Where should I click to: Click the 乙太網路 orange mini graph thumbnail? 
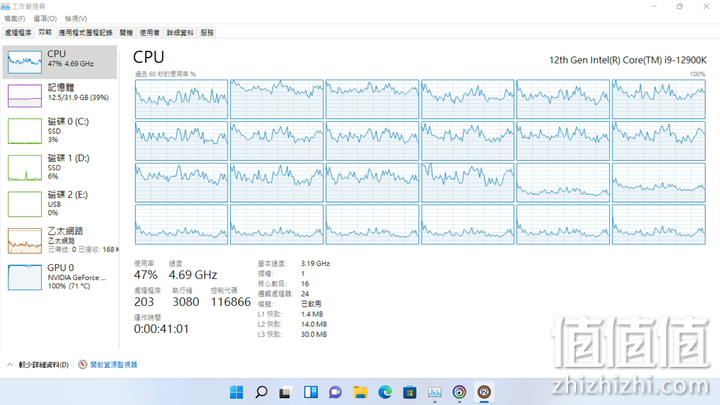[25, 241]
